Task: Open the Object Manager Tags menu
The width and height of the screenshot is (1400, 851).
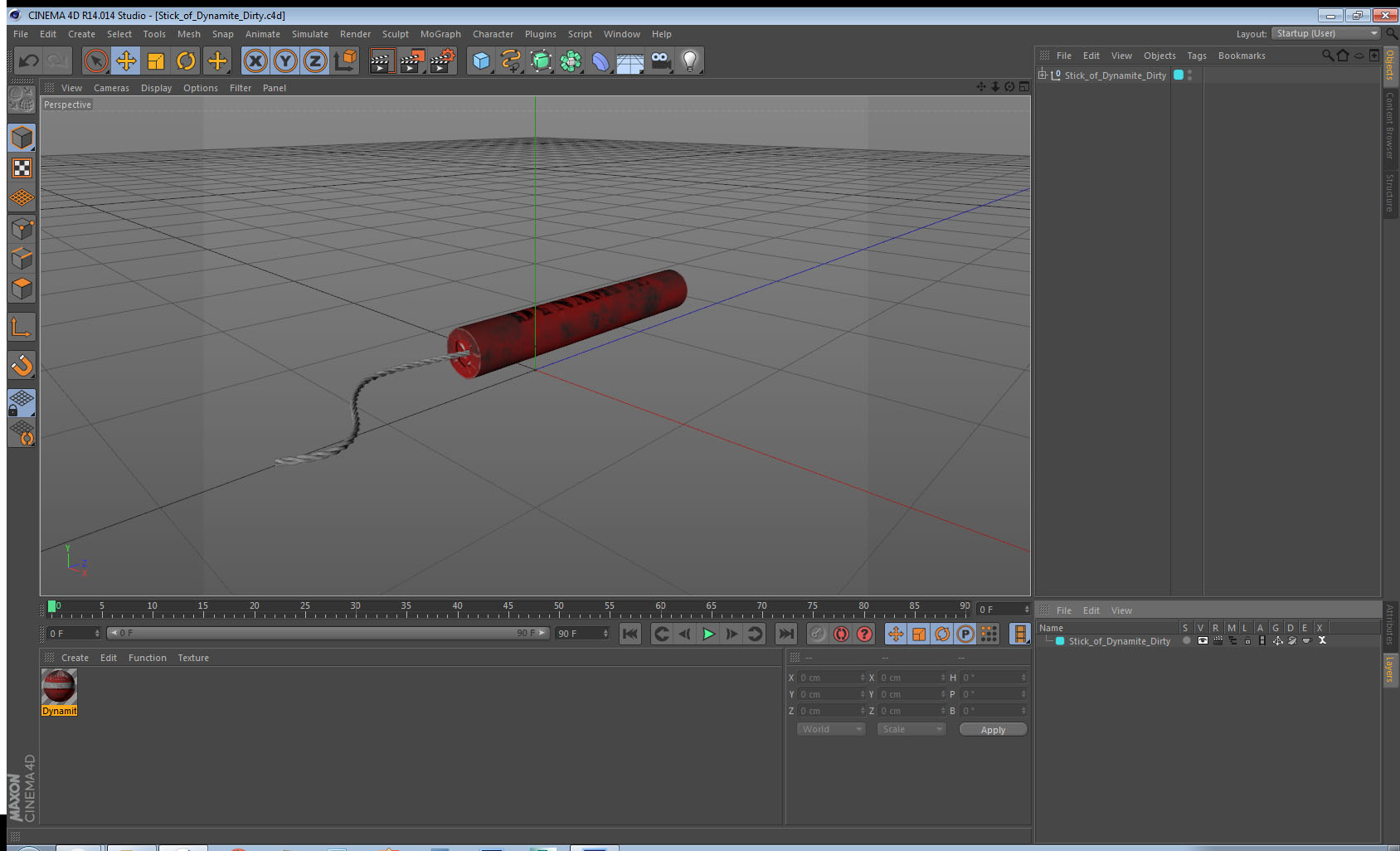Action: (x=1197, y=56)
